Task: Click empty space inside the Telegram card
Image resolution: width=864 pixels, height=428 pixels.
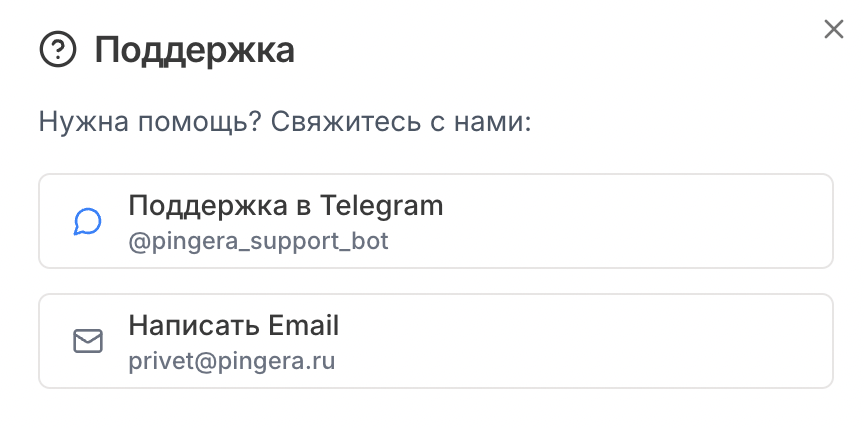Action: [x=634, y=221]
